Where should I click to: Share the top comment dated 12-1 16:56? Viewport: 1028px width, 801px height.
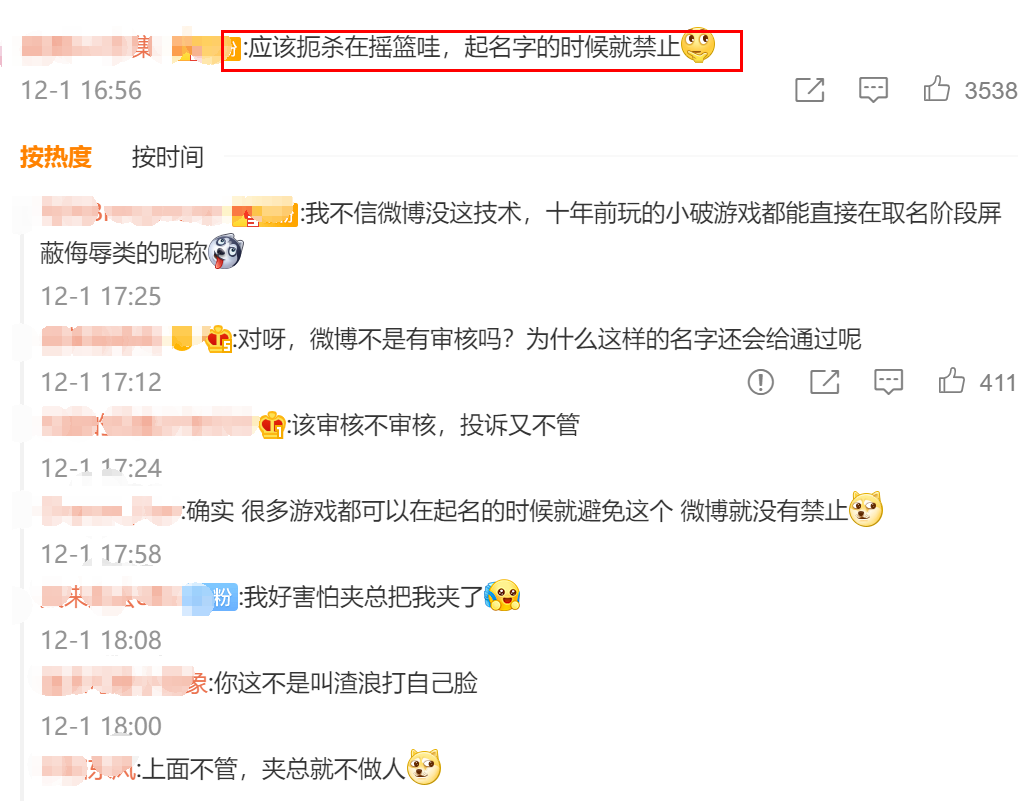(810, 90)
